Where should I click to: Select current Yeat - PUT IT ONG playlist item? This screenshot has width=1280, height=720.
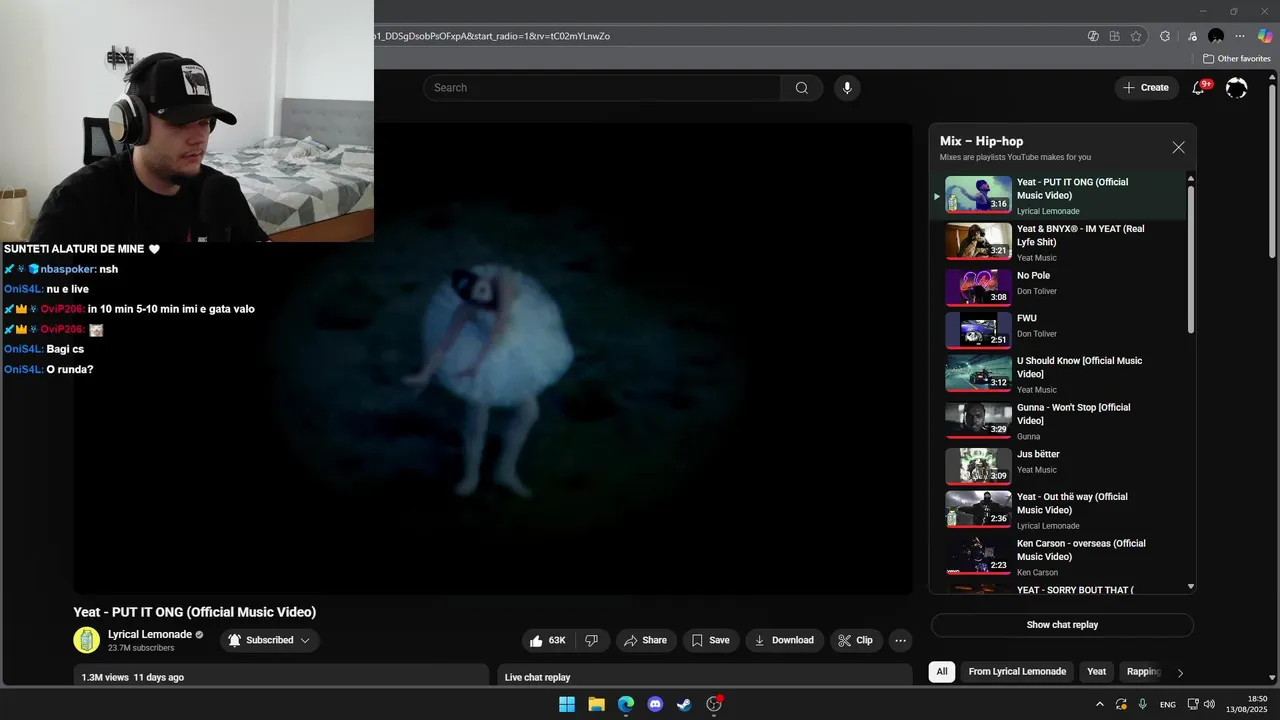point(1060,196)
